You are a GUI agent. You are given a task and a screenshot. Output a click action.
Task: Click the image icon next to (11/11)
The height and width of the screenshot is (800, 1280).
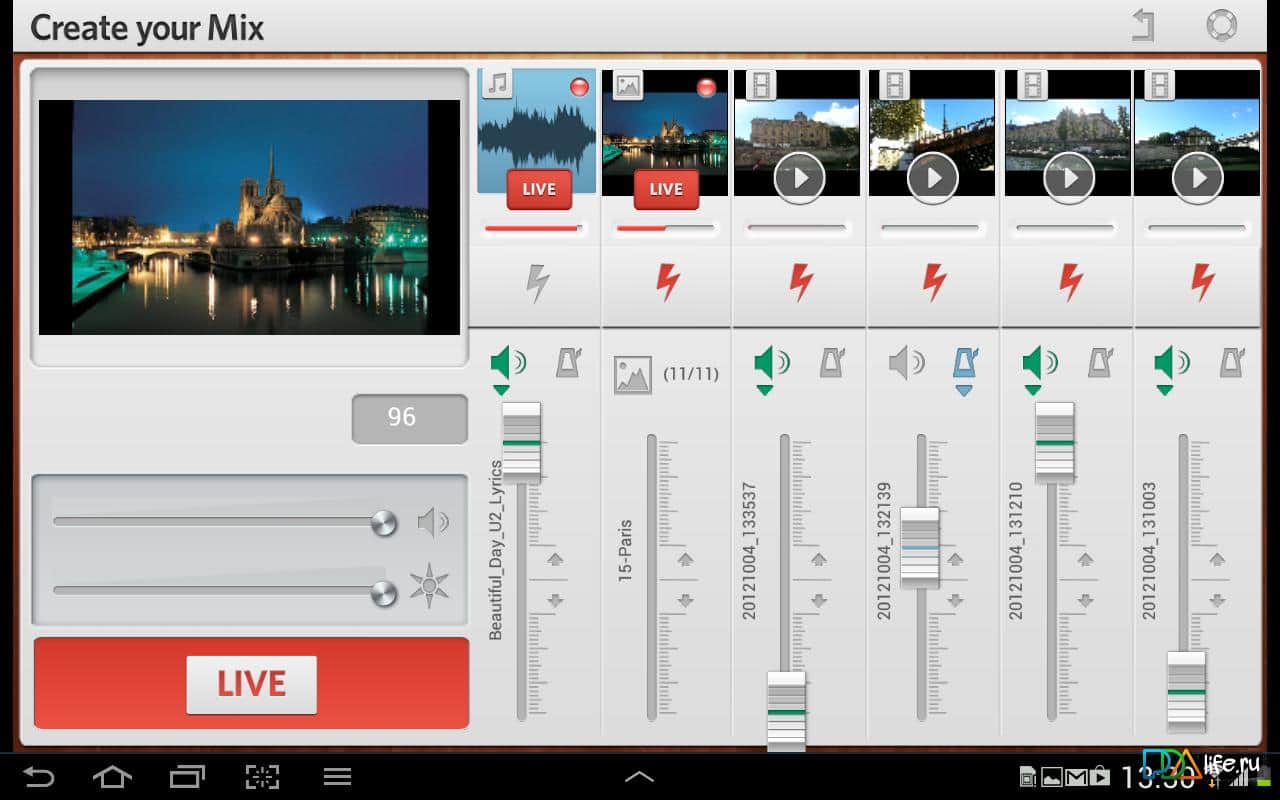coord(632,375)
